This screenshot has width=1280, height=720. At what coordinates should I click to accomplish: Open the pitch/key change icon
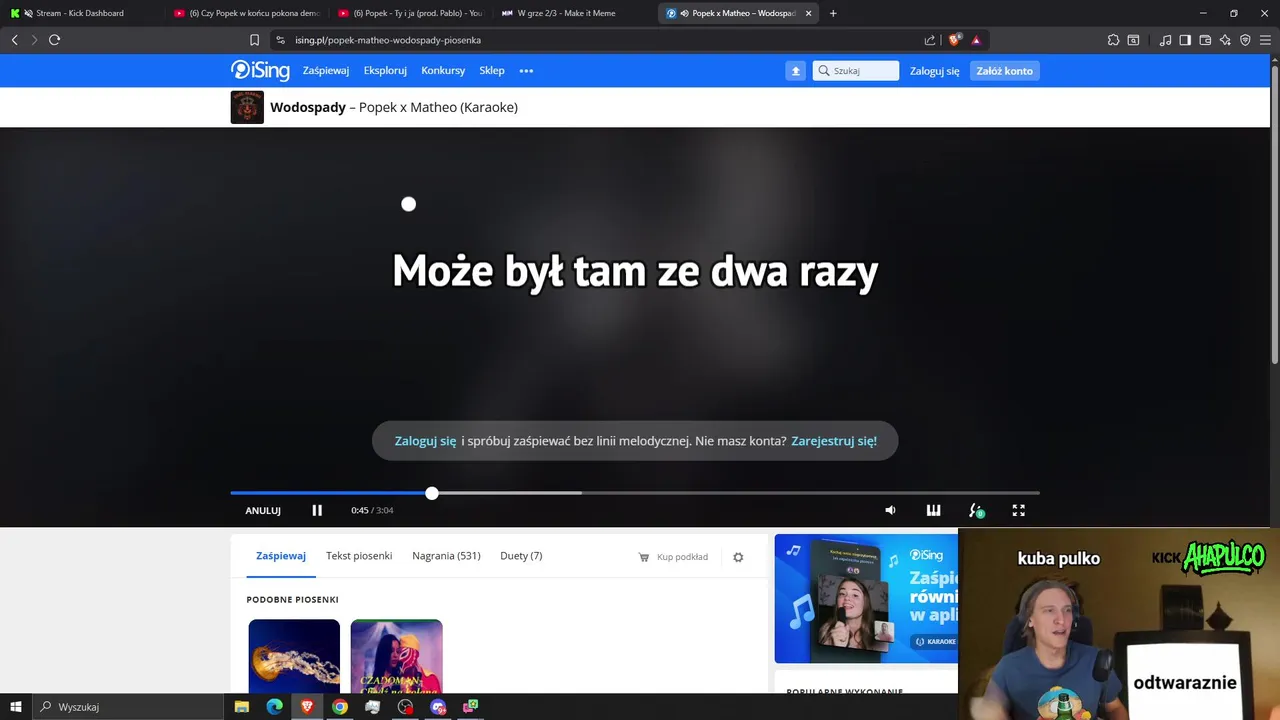click(x=976, y=510)
